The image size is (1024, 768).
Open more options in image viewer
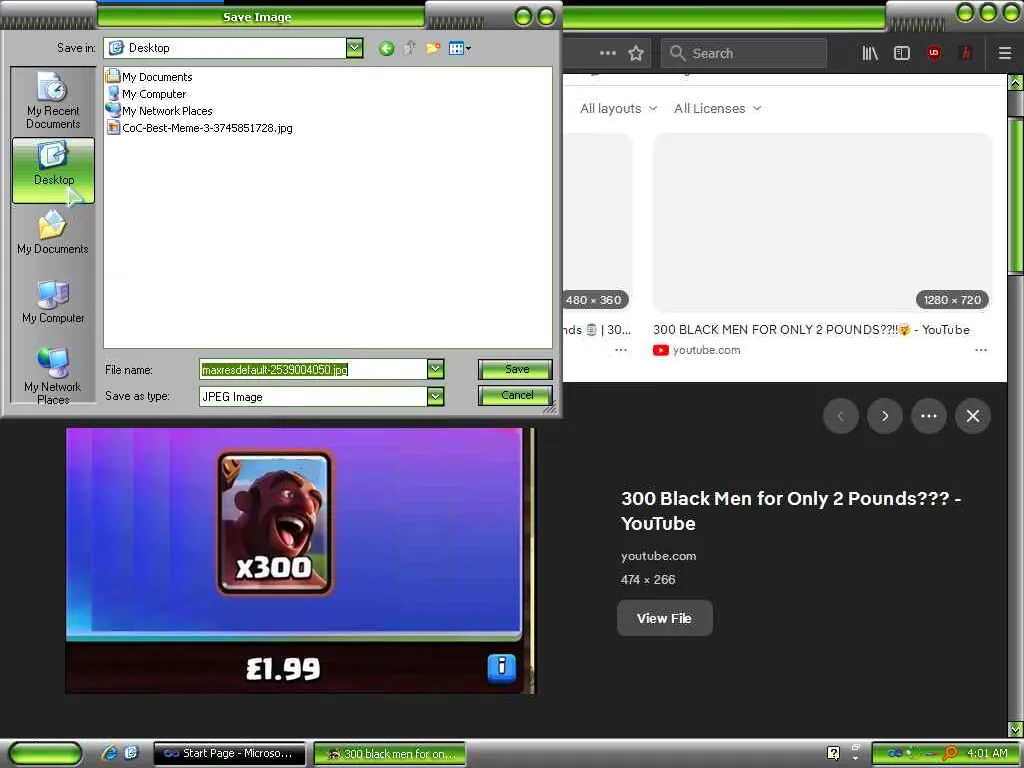(929, 416)
